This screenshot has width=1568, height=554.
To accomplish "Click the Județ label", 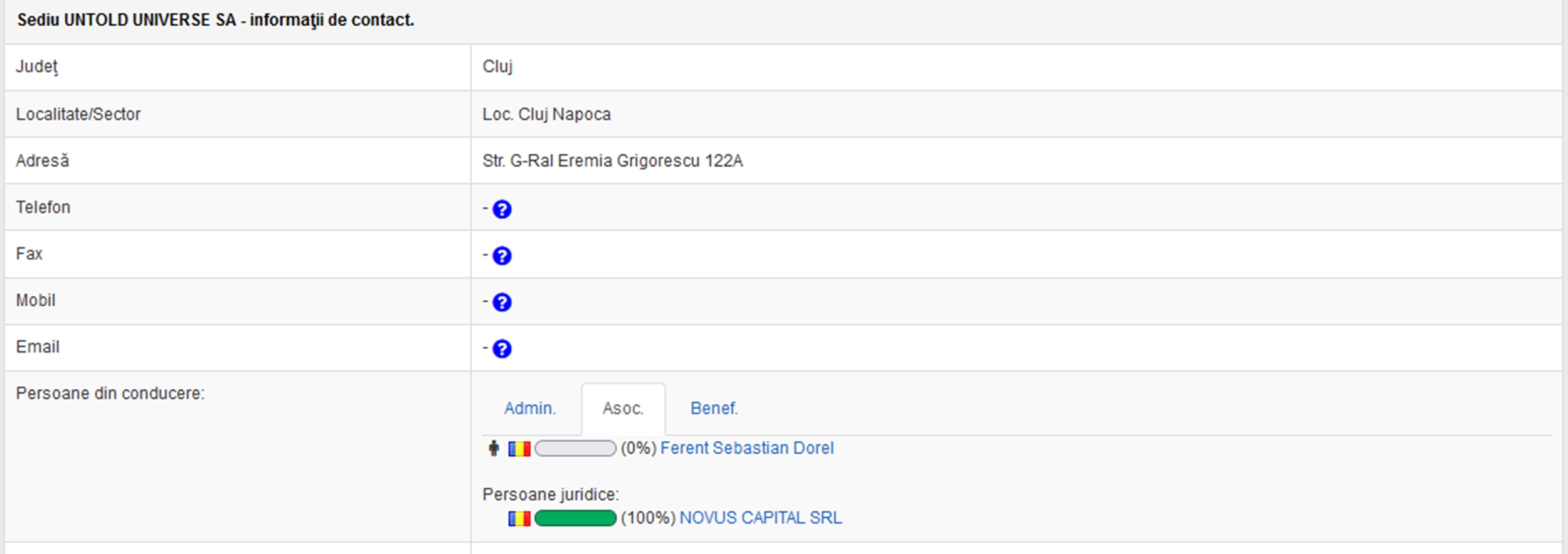I will 37,66.
